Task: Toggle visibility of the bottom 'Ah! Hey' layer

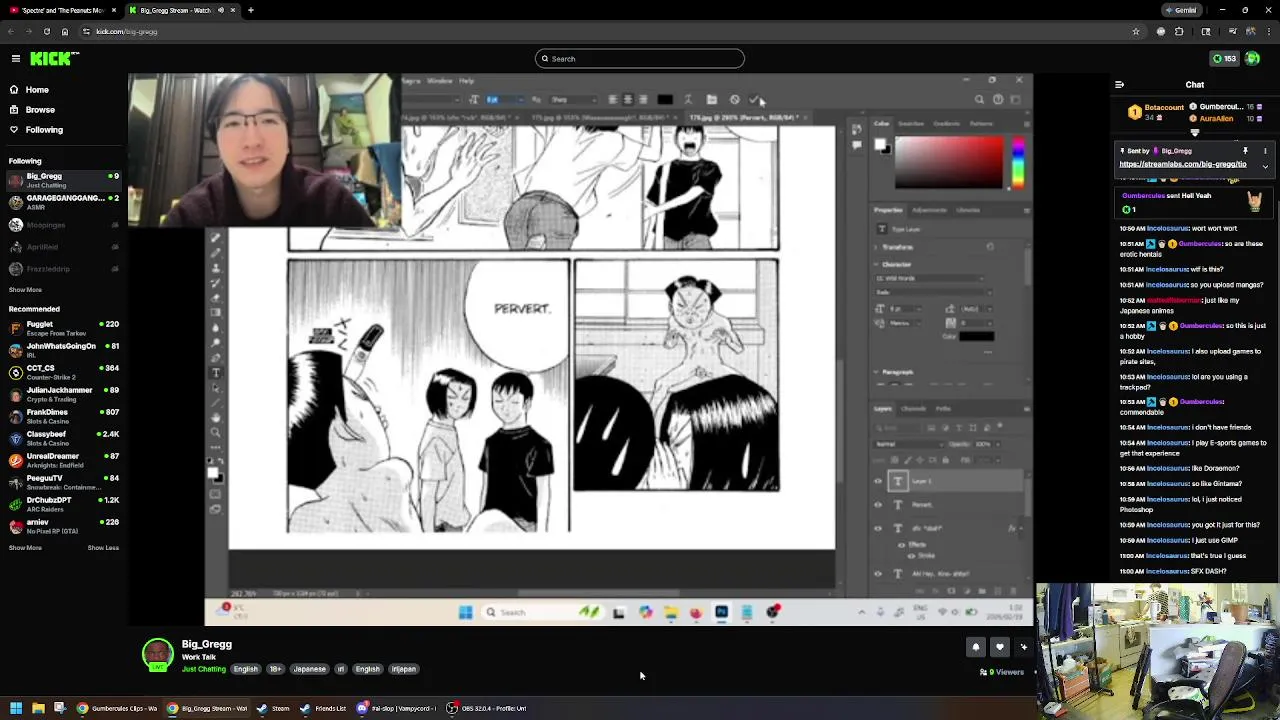Action: [x=878, y=574]
